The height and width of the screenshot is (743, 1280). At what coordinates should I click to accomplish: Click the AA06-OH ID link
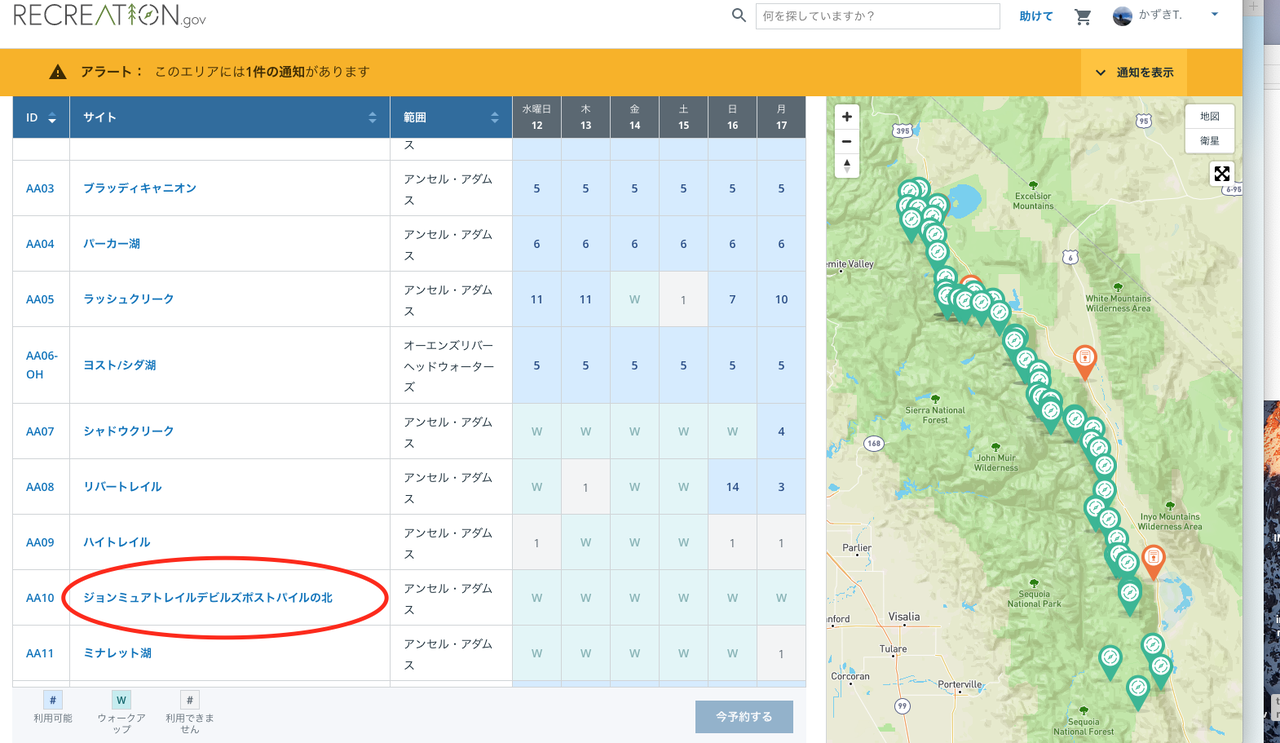click(42, 365)
